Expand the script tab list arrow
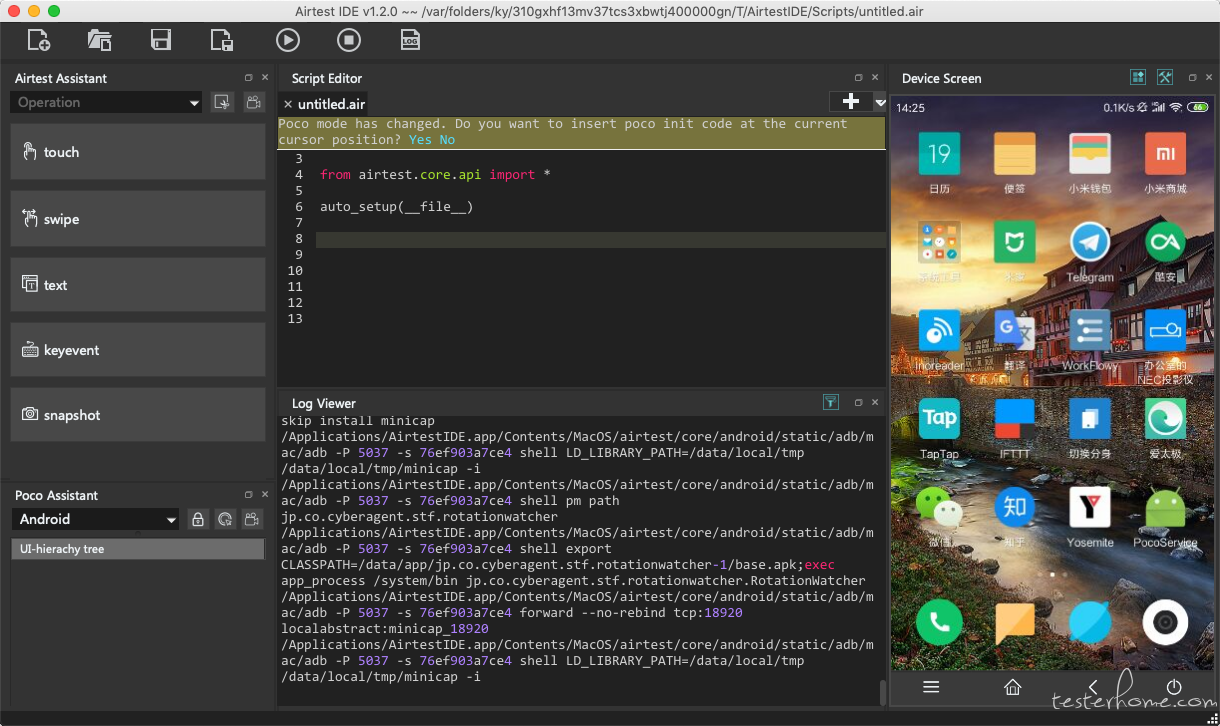The width and height of the screenshot is (1220, 726). (880, 102)
